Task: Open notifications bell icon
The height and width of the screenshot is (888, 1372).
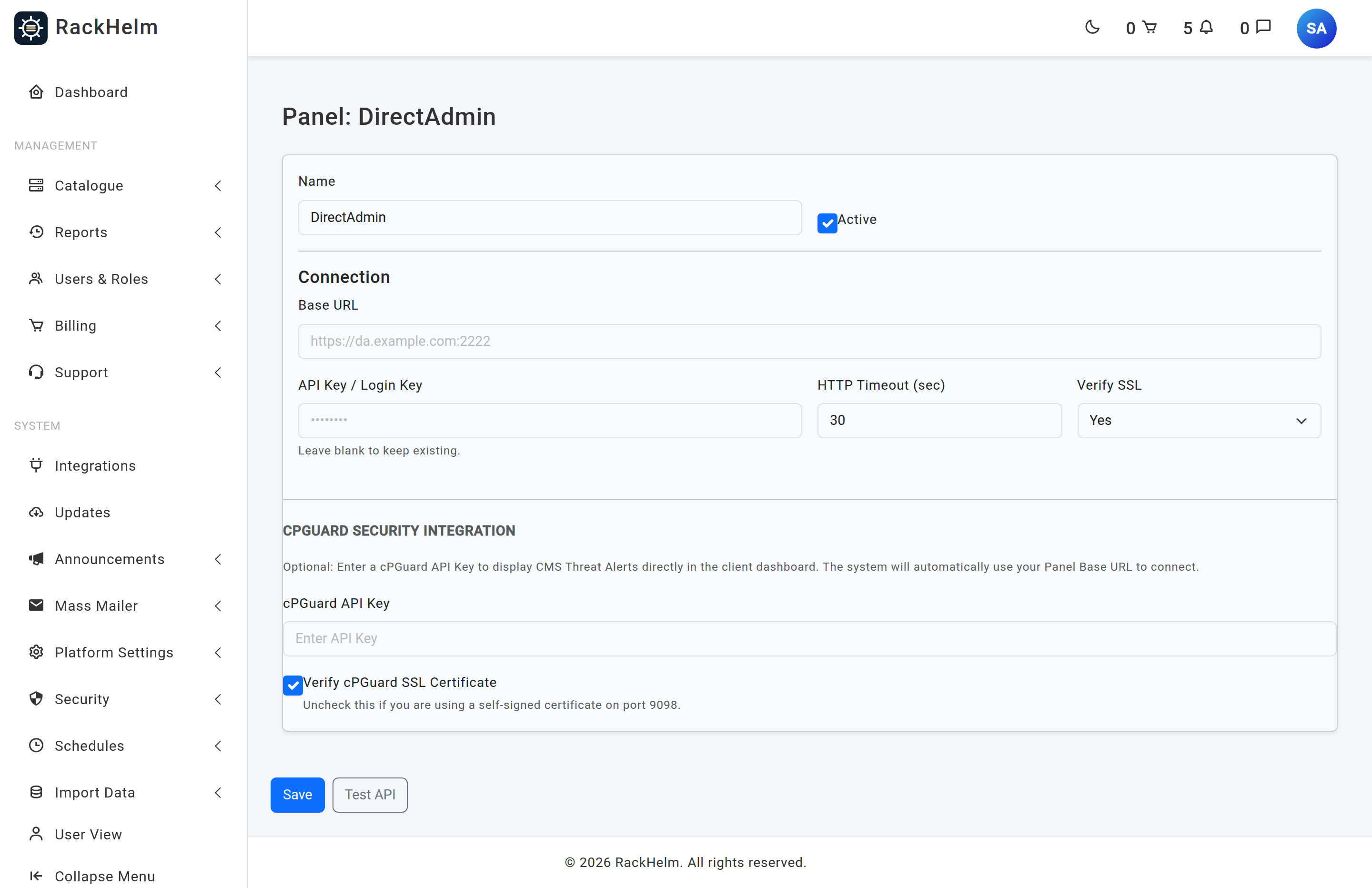Action: pos(1206,27)
